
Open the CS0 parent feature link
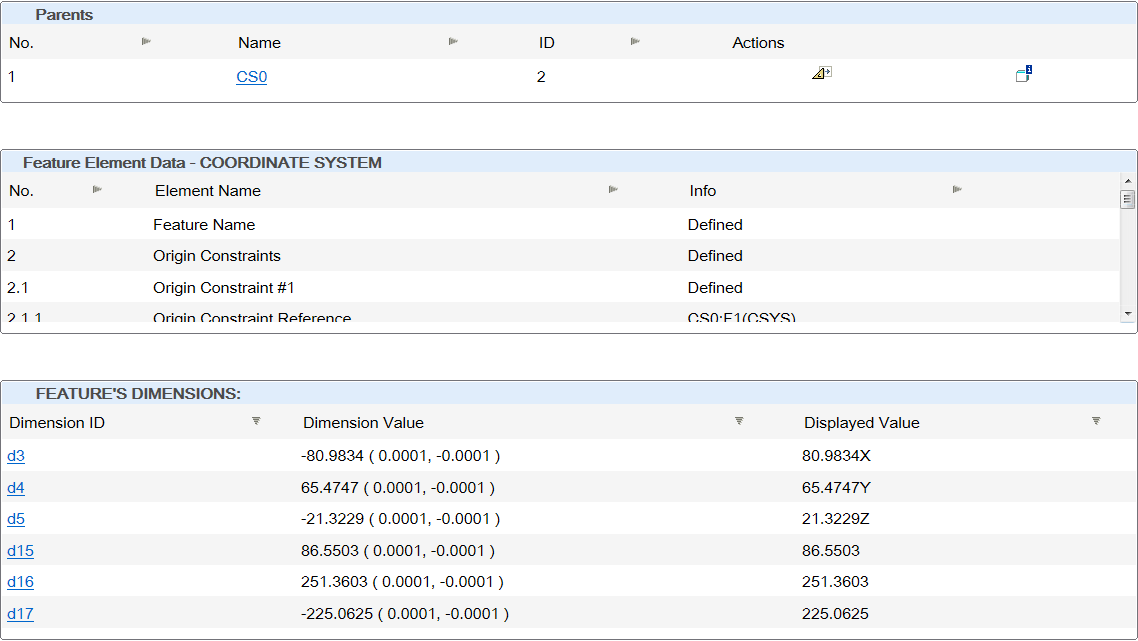pyautogui.click(x=251, y=77)
